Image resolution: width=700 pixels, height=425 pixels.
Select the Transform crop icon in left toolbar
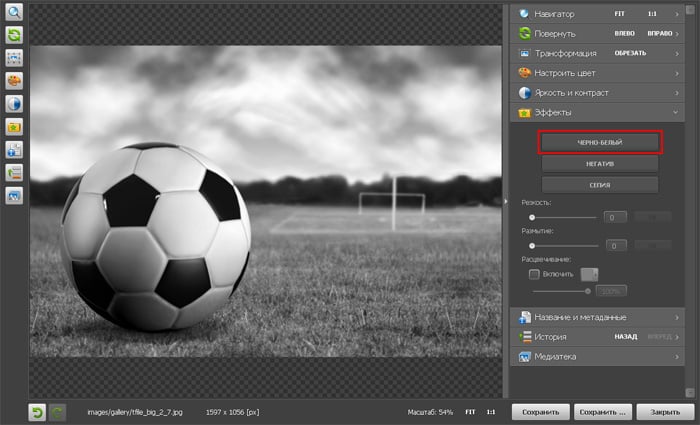[15, 58]
